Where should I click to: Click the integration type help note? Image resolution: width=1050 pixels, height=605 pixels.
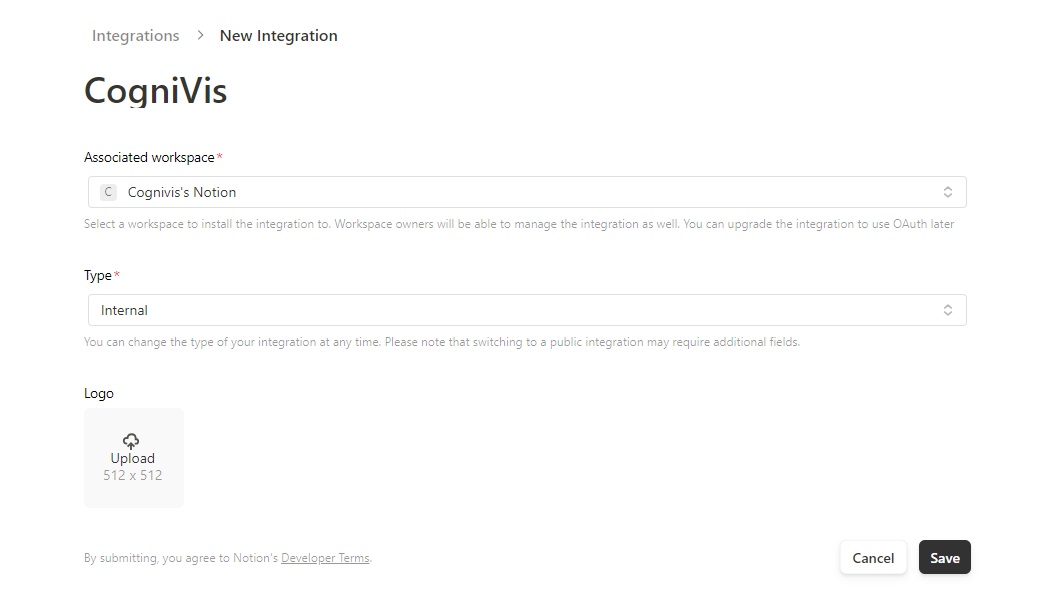441,342
